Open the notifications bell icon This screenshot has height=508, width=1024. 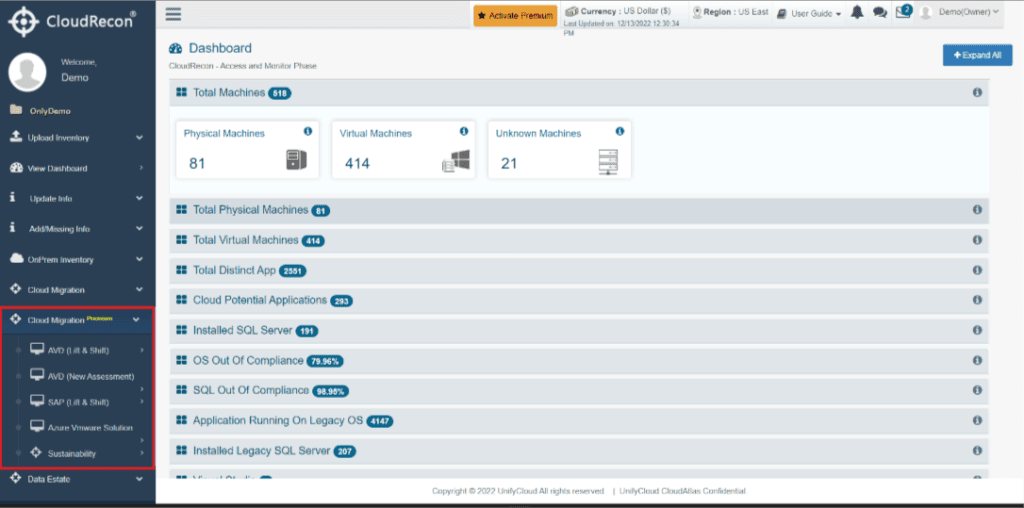(857, 12)
